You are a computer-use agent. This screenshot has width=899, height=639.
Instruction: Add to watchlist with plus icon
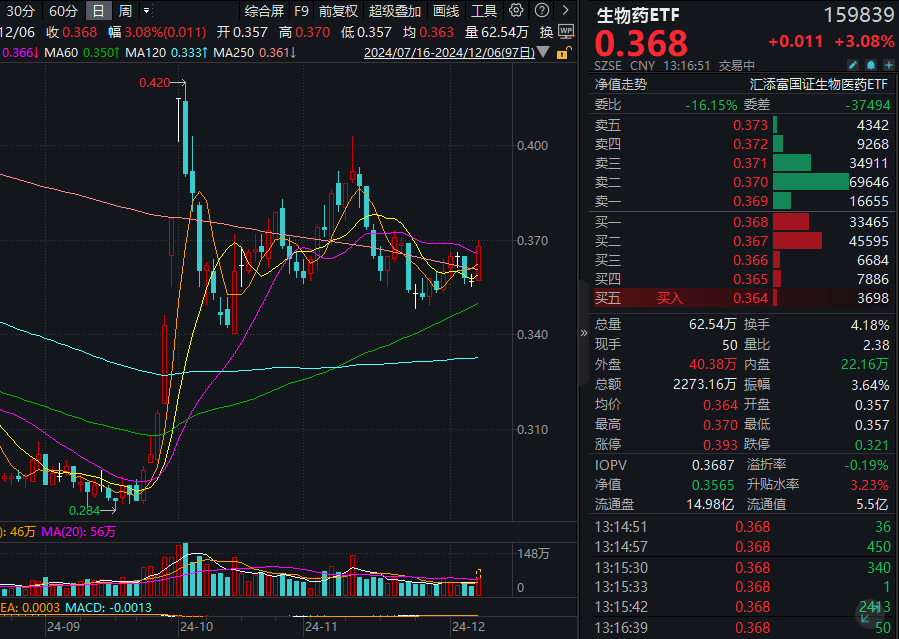pyautogui.click(x=889, y=65)
